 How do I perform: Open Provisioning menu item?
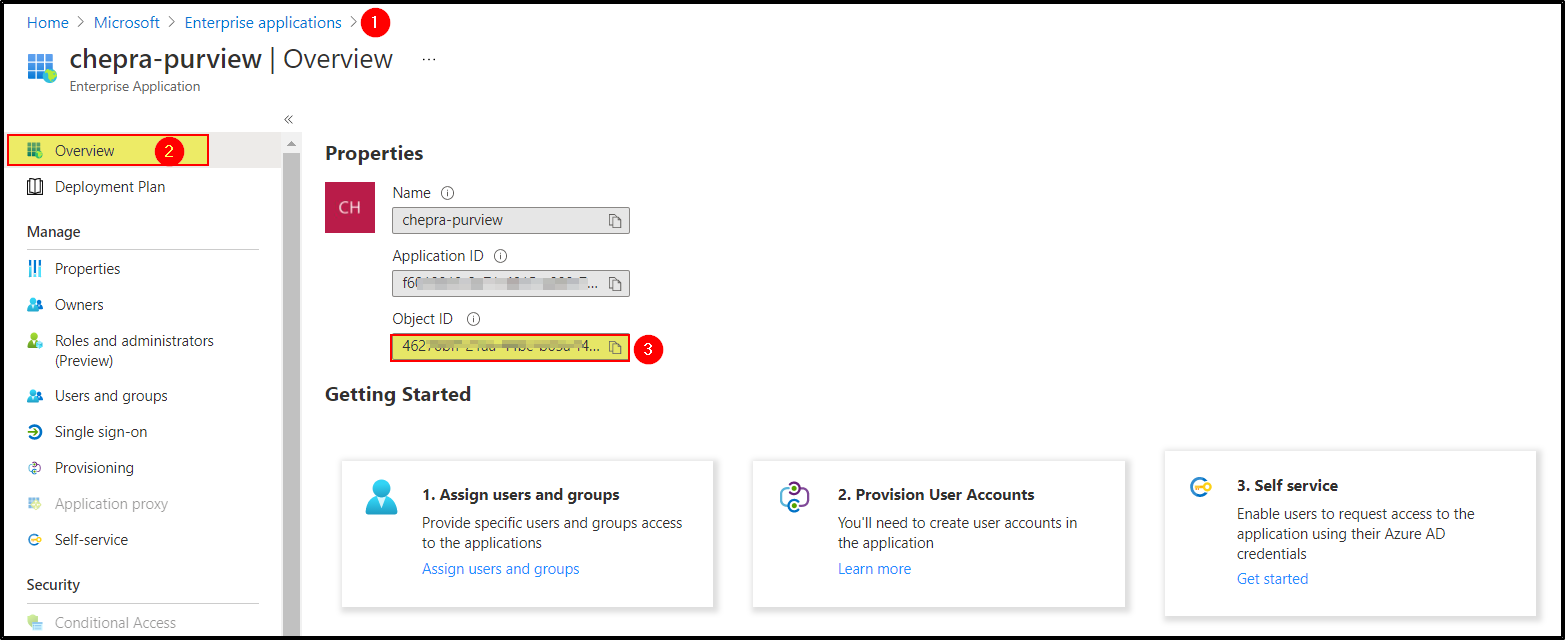click(94, 468)
